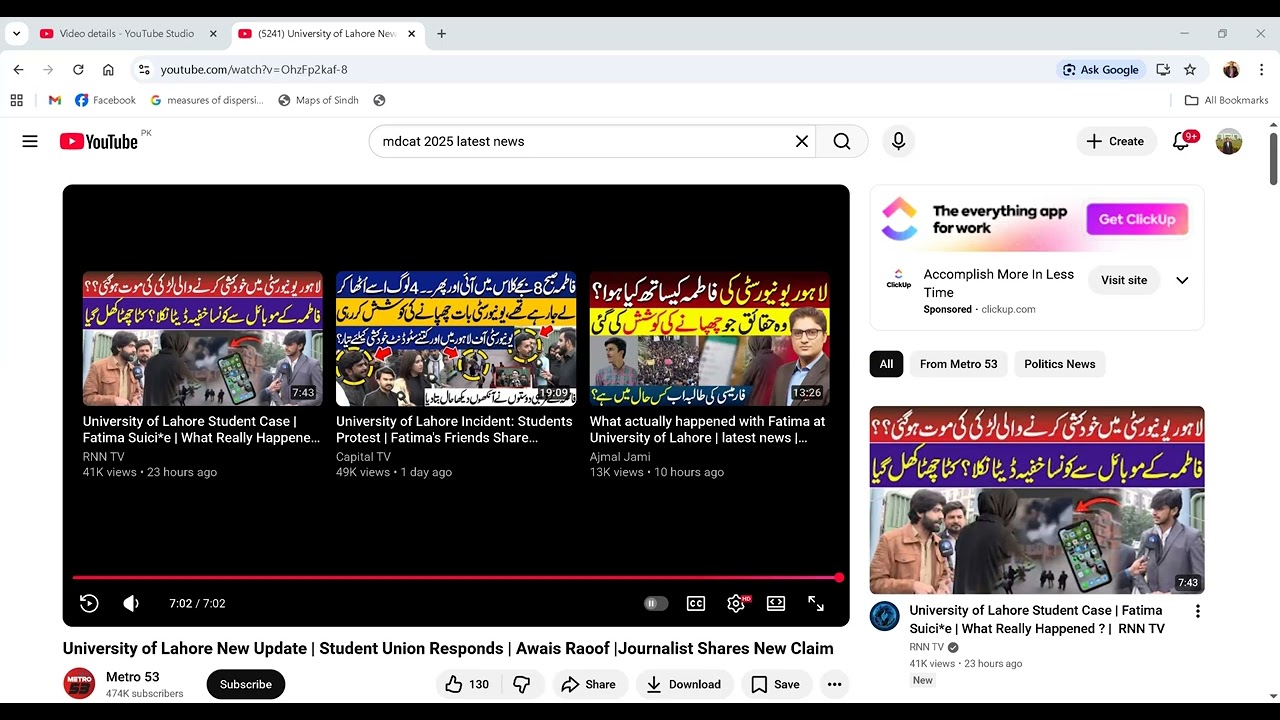The image size is (1280, 720).
Task: Open the All Bookmarks folder
Action: [1226, 100]
